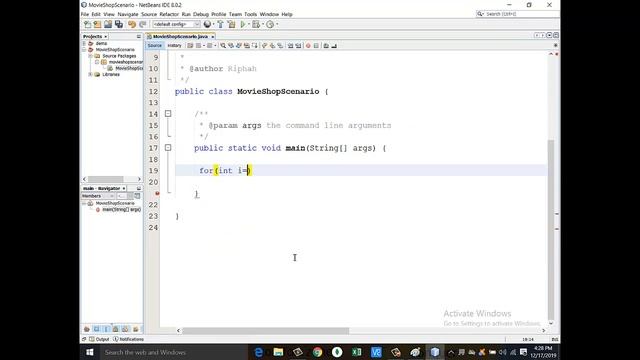The width and height of the screenshot is (640, 360).
Task: Open the Profile Project dropdown arrow
Action: (277, 24)
